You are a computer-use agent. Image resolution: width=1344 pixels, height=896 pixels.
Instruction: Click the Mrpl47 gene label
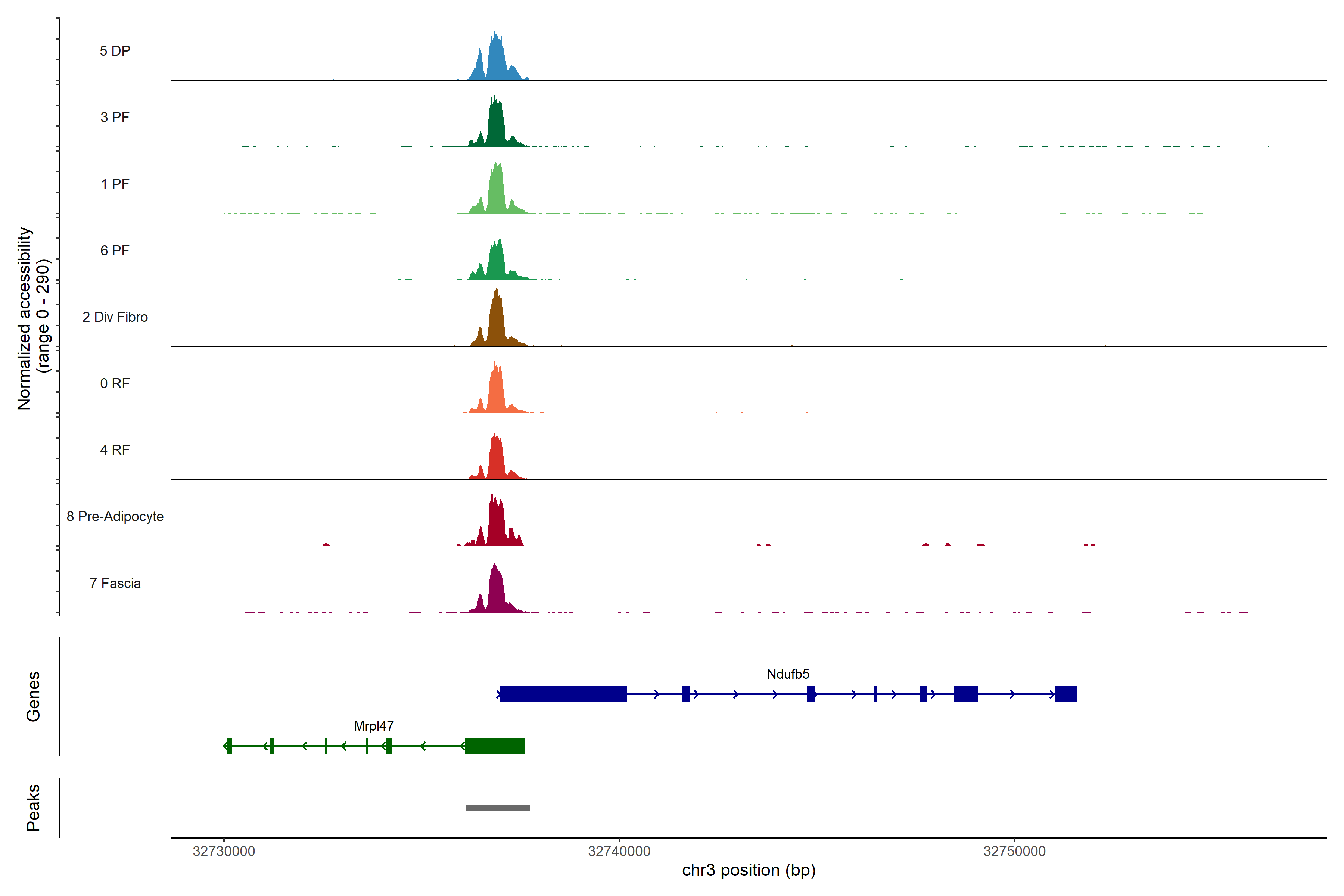click(x=374, y=726)
